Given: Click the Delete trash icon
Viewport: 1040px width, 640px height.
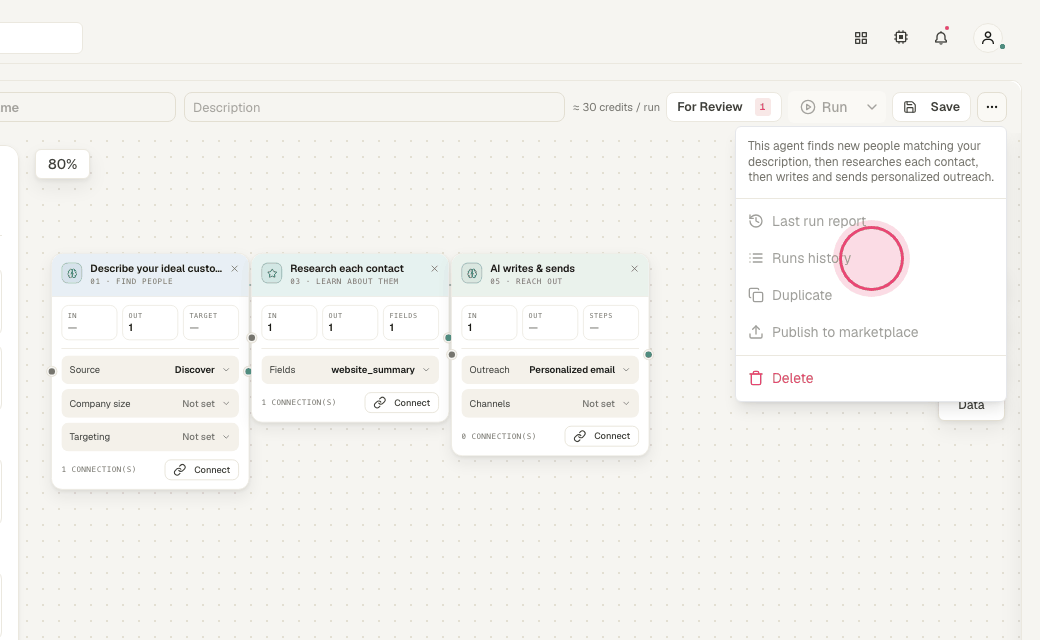Looking at the screenshot, I should tap(755, 378).
